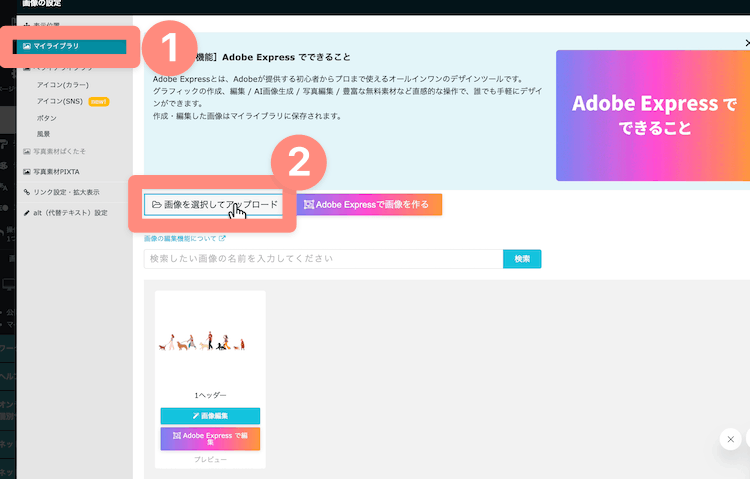Click the pencil icon beside alt設定
The image size is (750, 479).
pyautogui.click(x=27, y=212)
